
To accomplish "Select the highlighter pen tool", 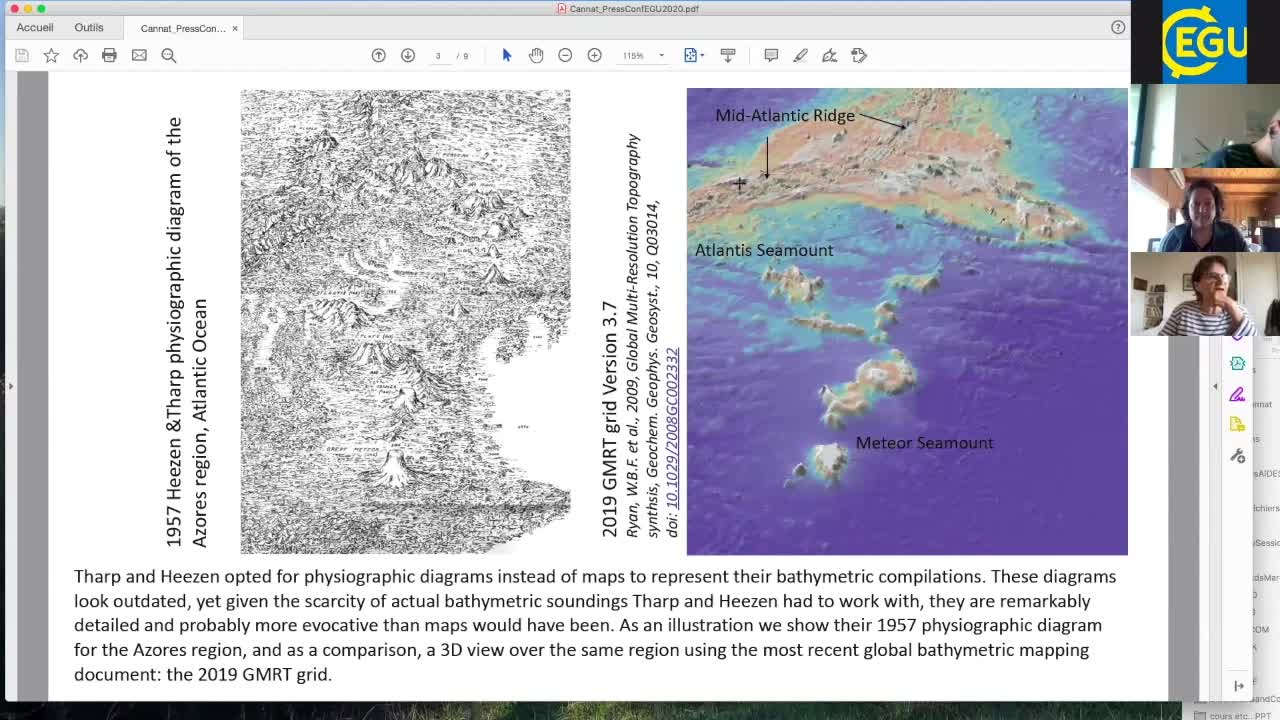I will click(800, 55).
